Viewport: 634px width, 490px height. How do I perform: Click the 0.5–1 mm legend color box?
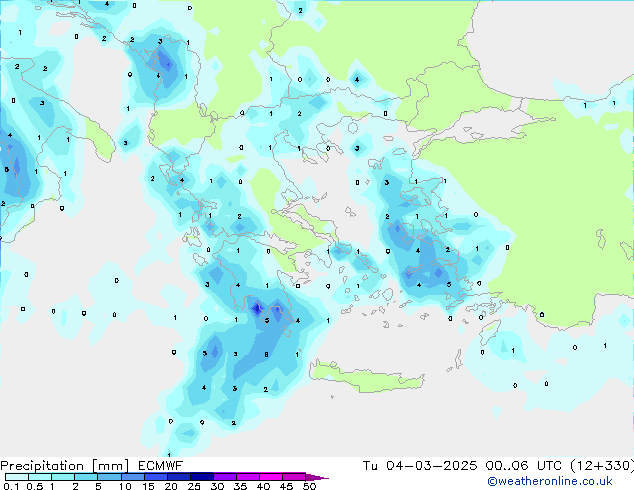click(x=40, y=477)
